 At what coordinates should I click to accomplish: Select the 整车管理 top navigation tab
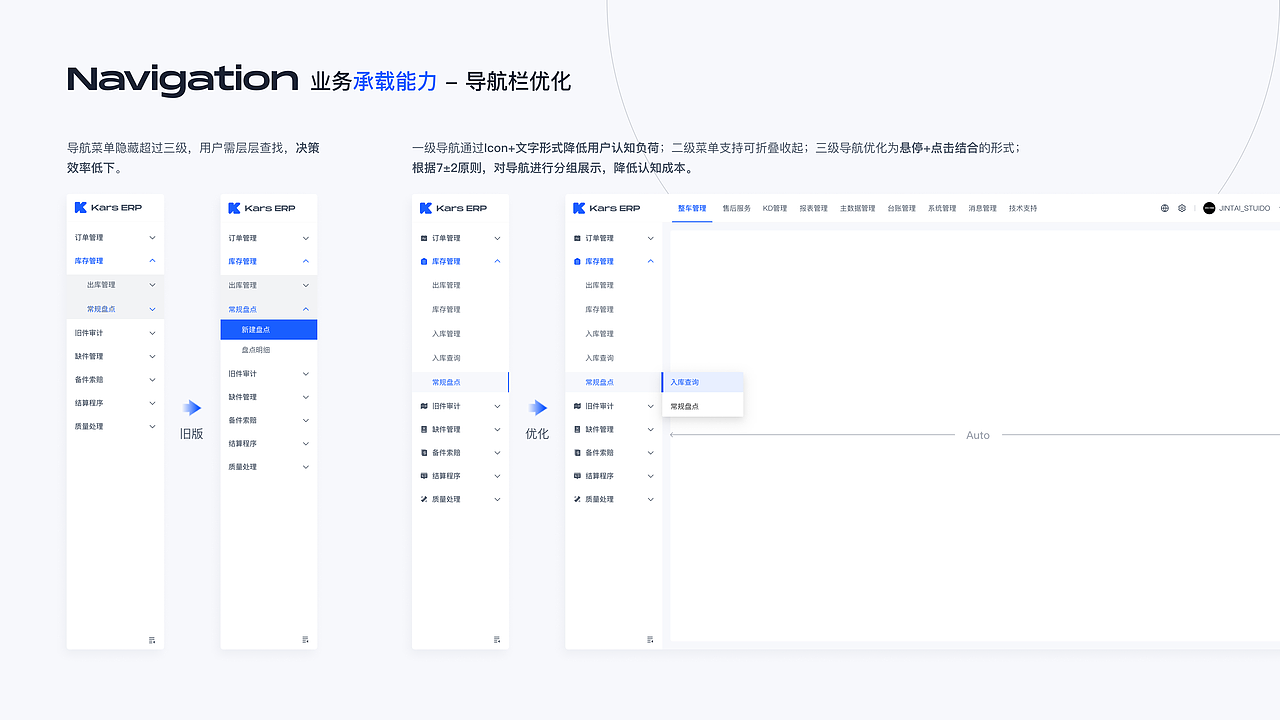pos(692,208)
